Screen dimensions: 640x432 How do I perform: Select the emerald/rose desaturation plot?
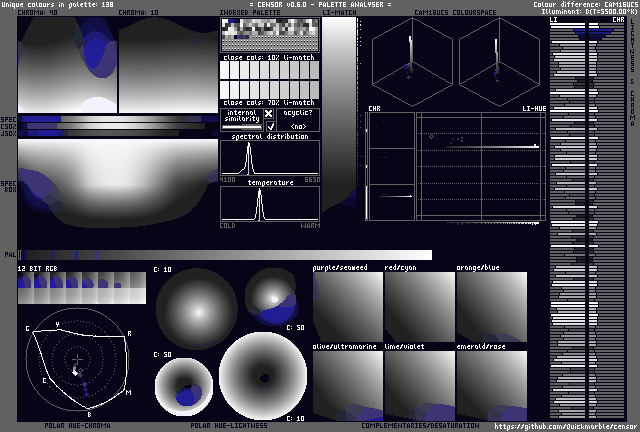[491, 384]
